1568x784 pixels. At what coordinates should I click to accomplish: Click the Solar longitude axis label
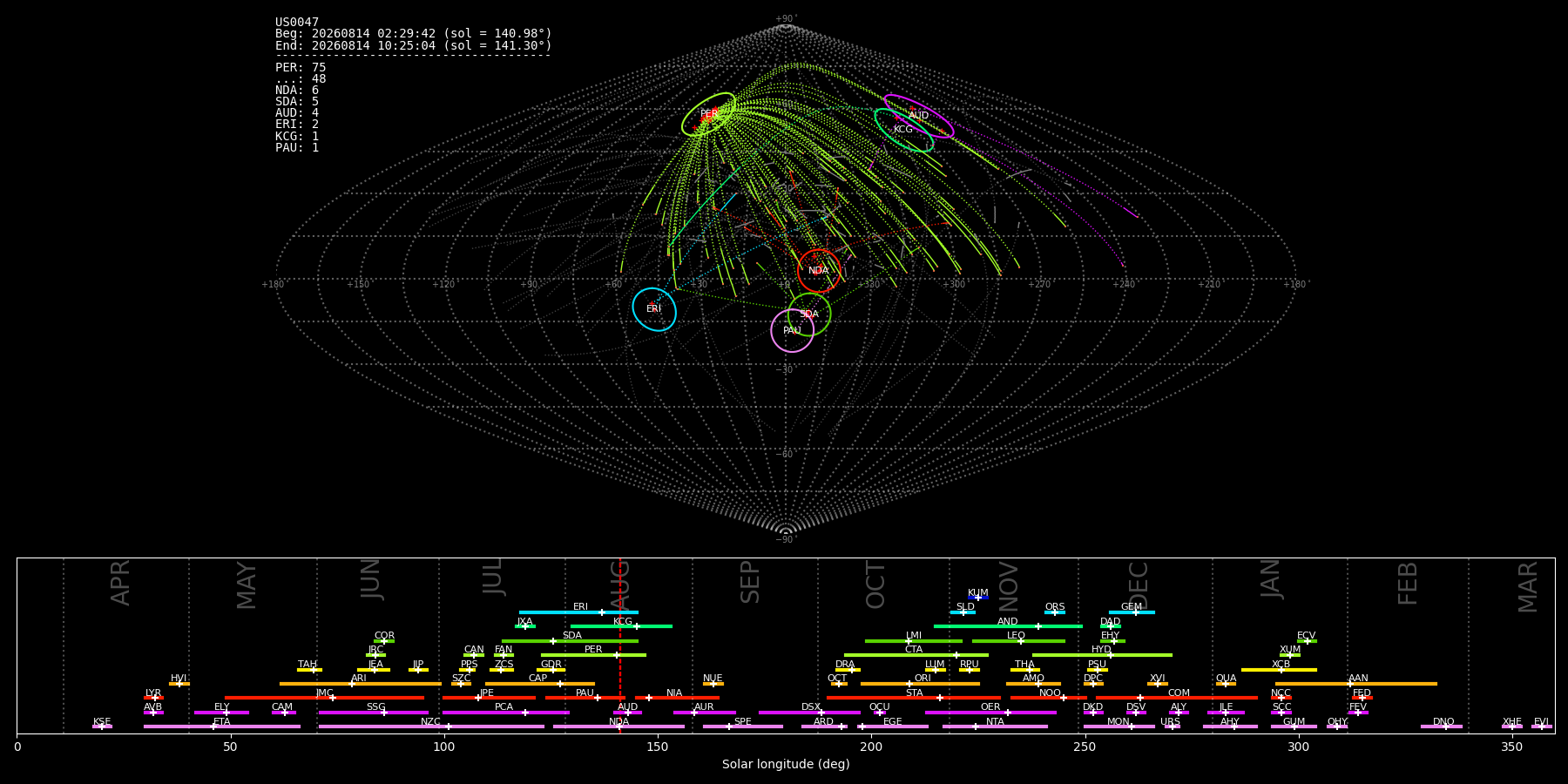pos(786,765)
